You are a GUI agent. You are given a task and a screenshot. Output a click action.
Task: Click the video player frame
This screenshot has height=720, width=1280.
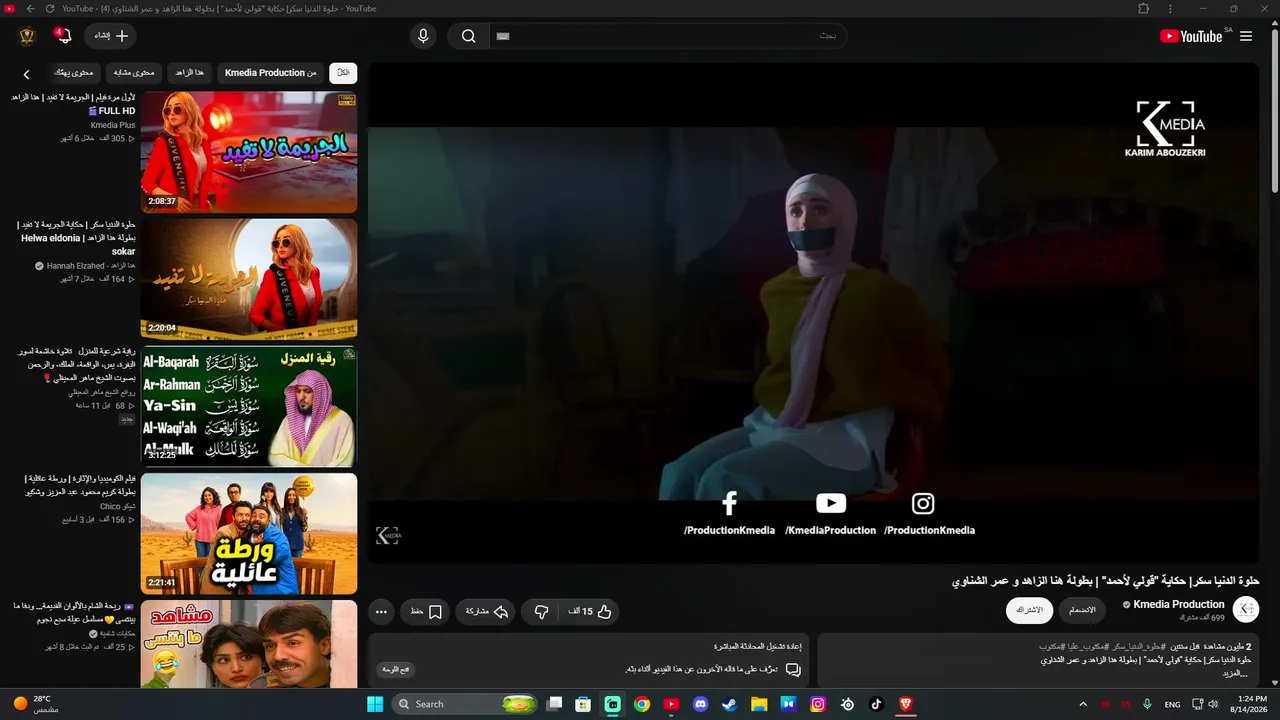(813, 313)
